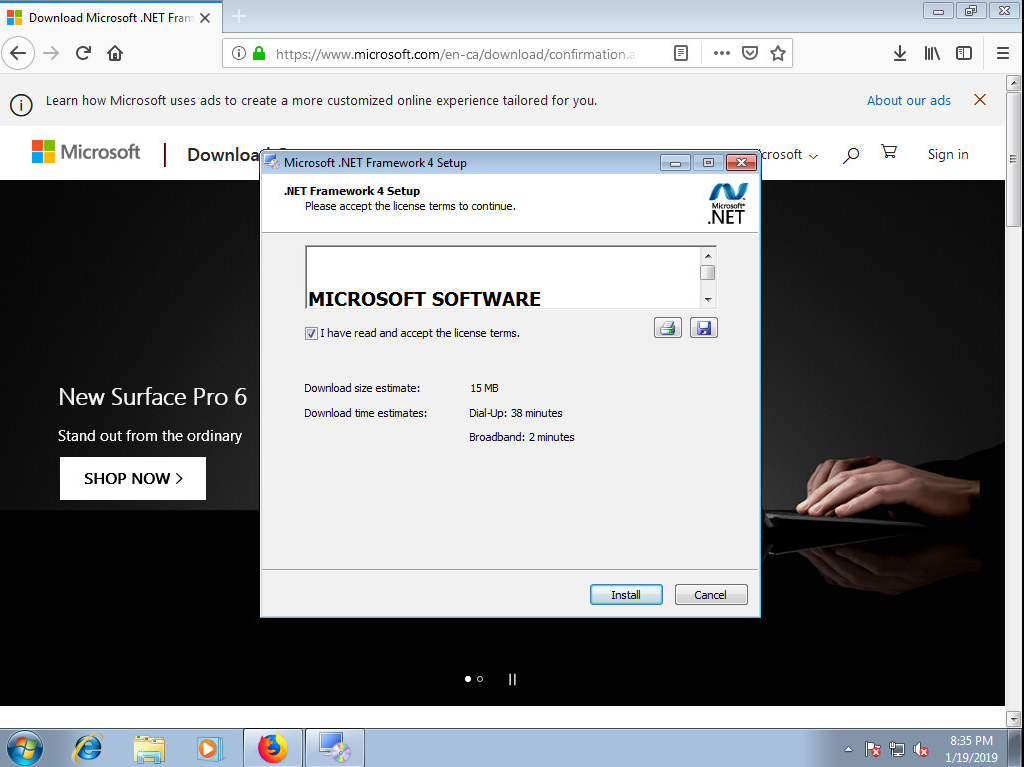Viewport: 1024px width, 767px height.
Task: Open Firefox downloads panel
Action: 900,54
